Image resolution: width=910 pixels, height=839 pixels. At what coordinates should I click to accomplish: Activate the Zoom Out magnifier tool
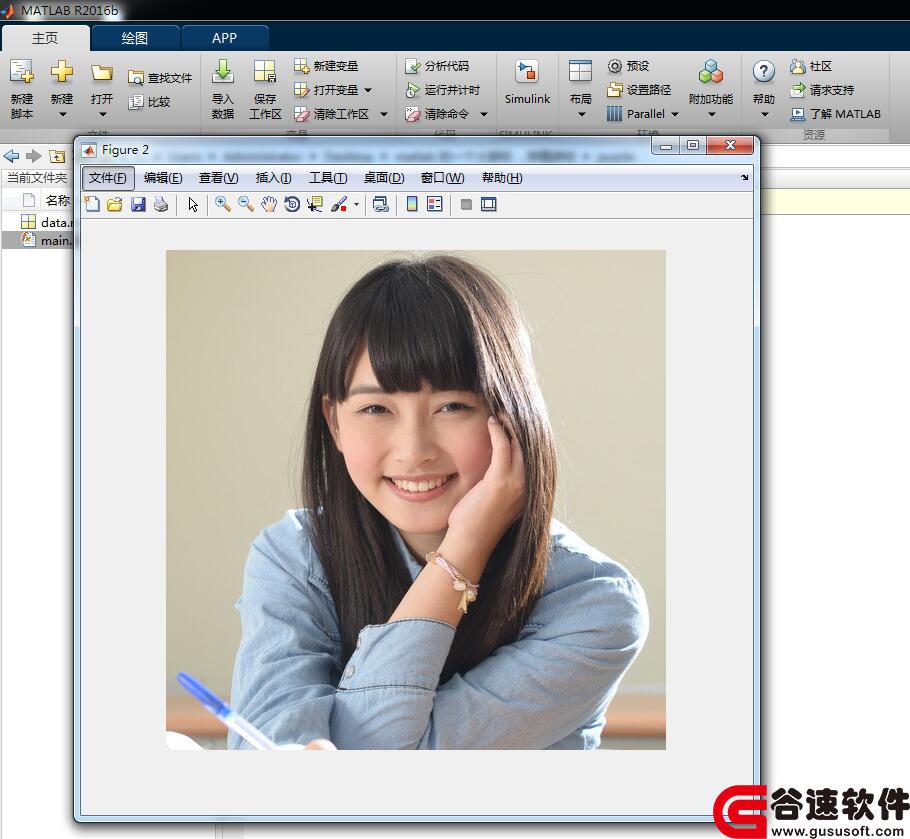tap(245, 204)
